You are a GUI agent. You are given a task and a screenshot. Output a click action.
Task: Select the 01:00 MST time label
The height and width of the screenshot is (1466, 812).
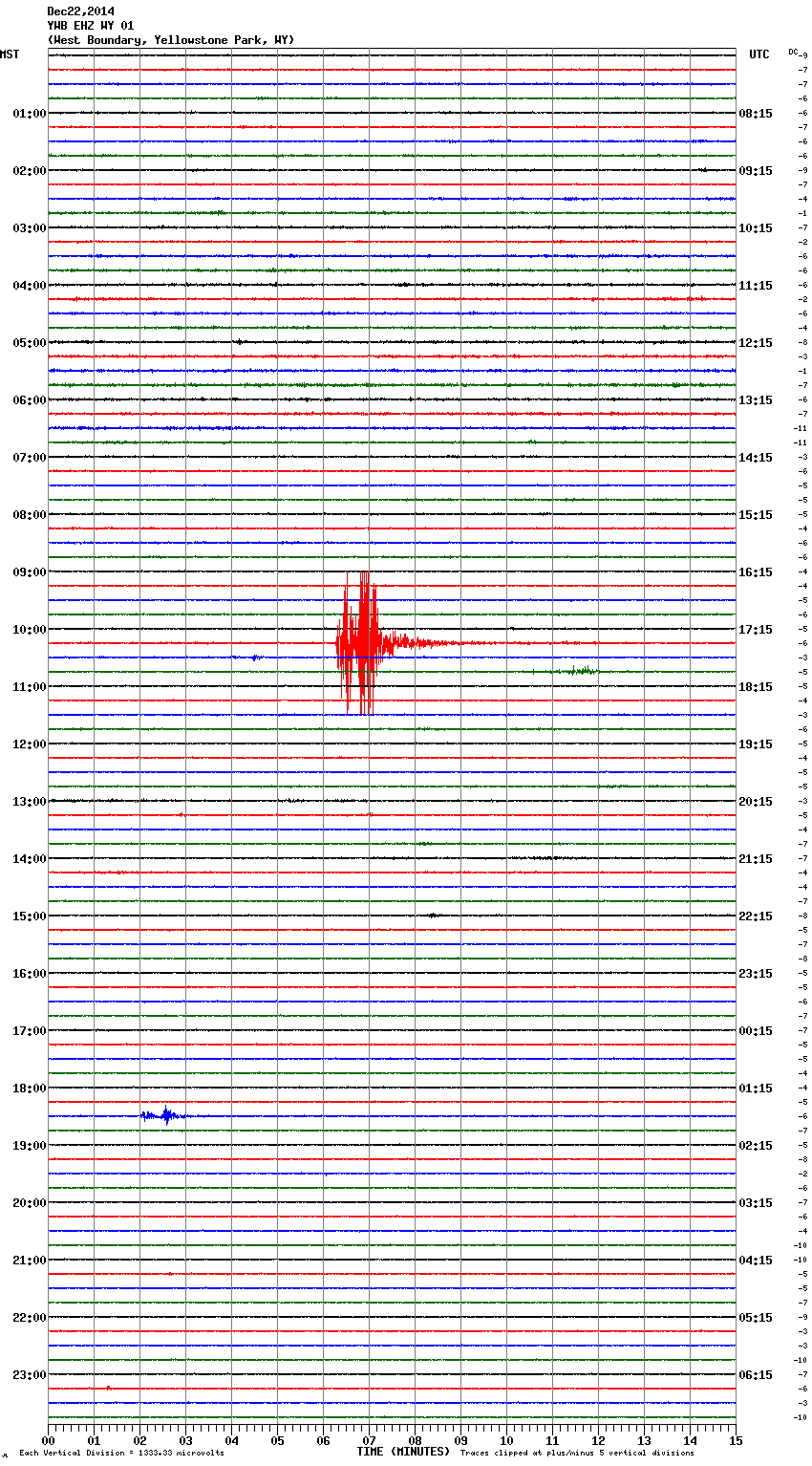29,114
